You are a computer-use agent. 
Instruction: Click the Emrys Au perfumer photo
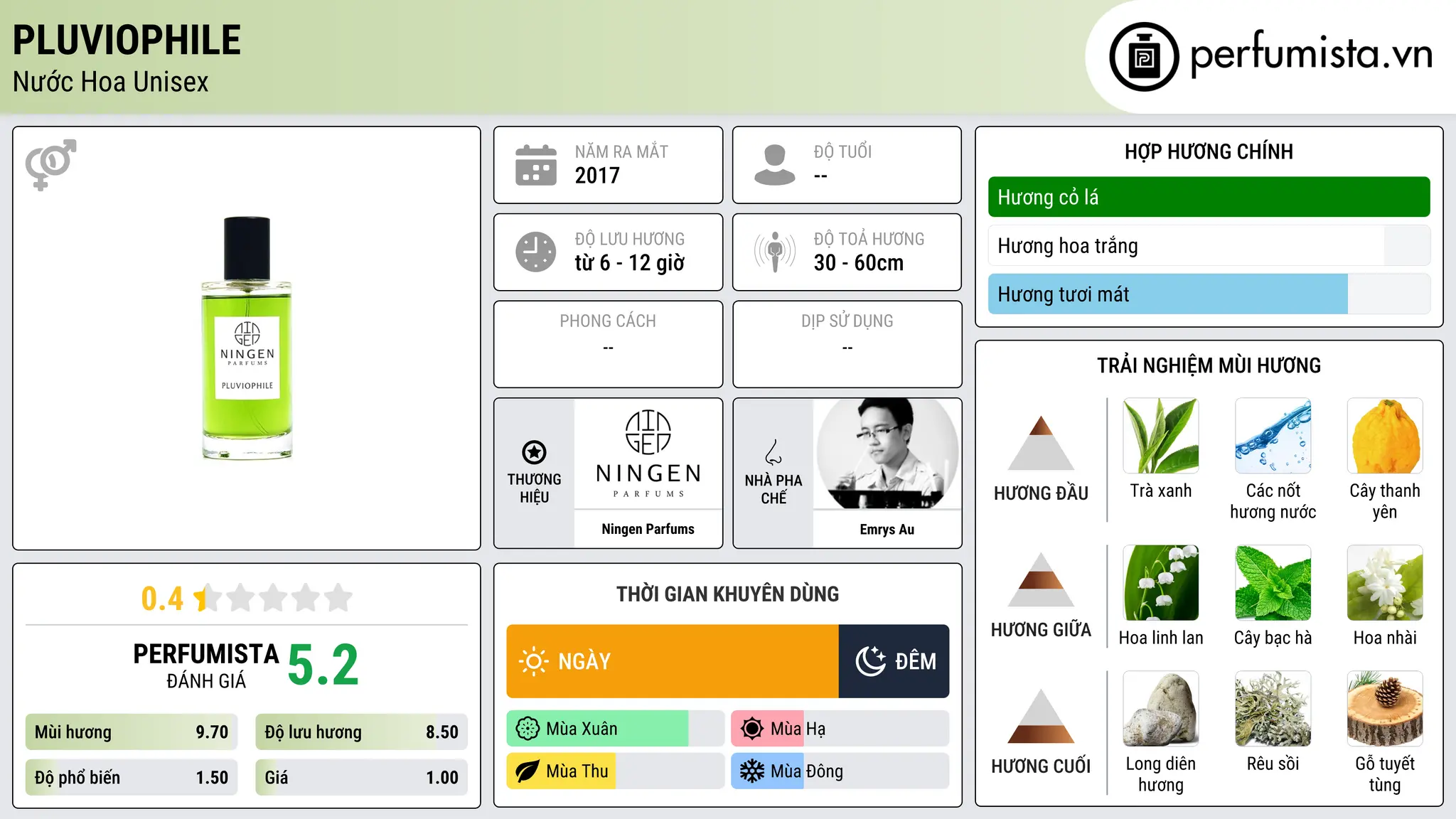click(x=887, y=454)
